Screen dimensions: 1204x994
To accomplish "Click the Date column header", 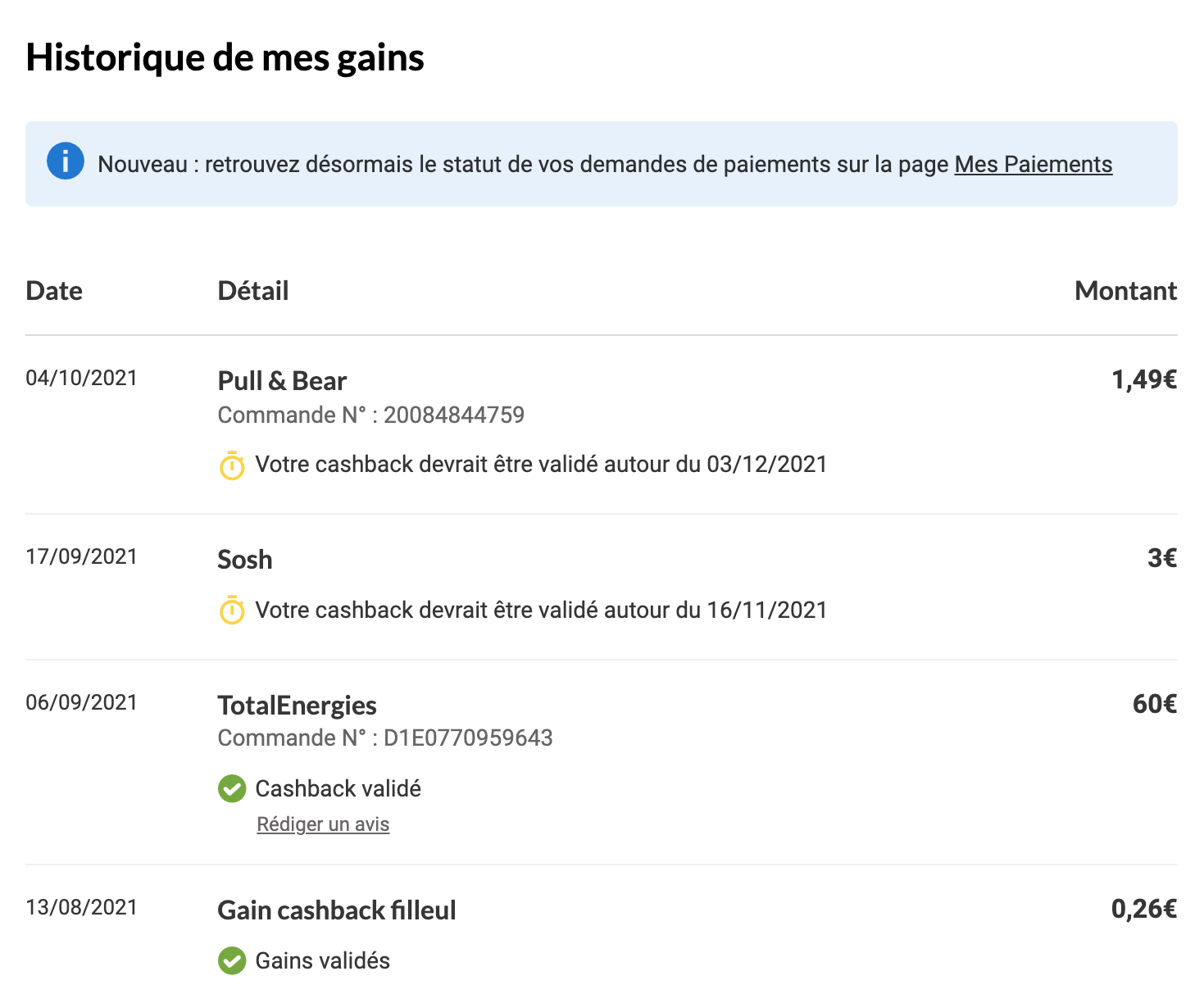I will tap(54, 291).
